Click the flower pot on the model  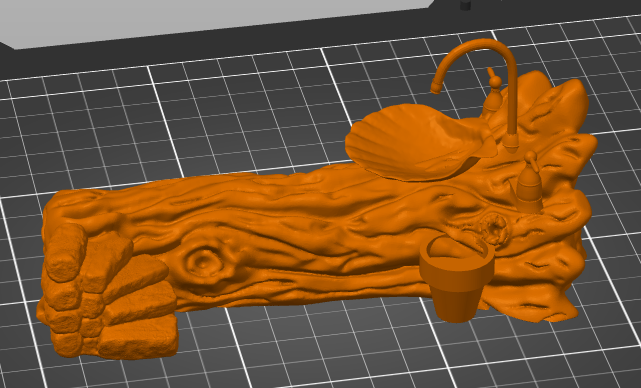(457, 278)
